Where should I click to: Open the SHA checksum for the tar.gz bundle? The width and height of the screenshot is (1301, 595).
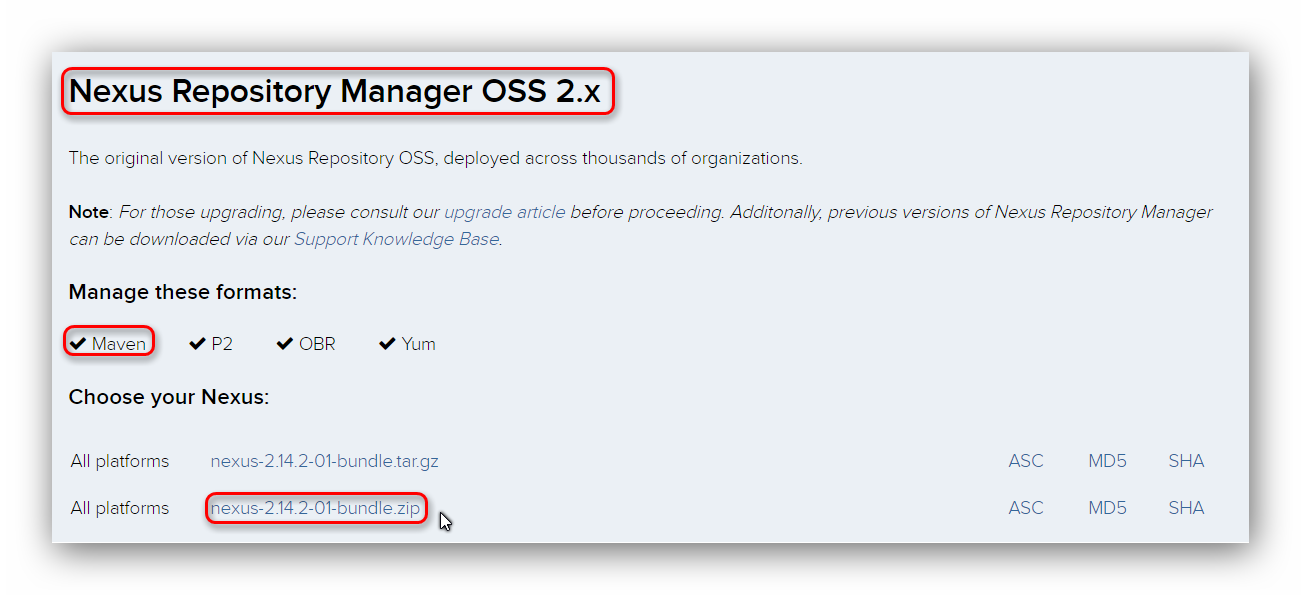click(x=1186, y=461)
